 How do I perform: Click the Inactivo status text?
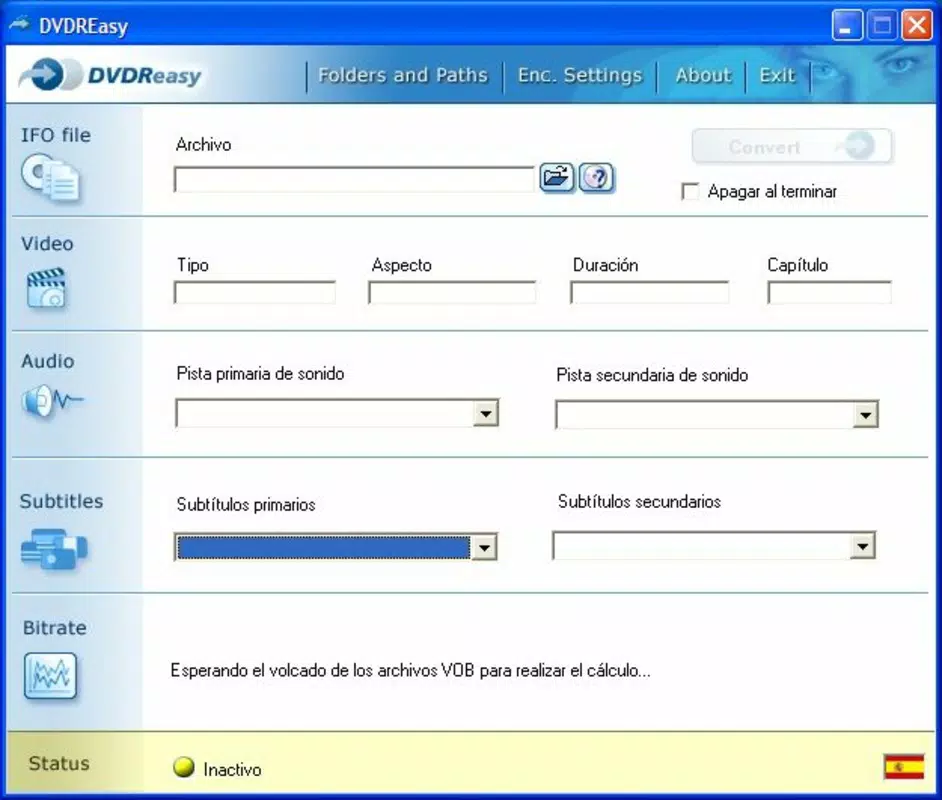(x=232, y=769)
